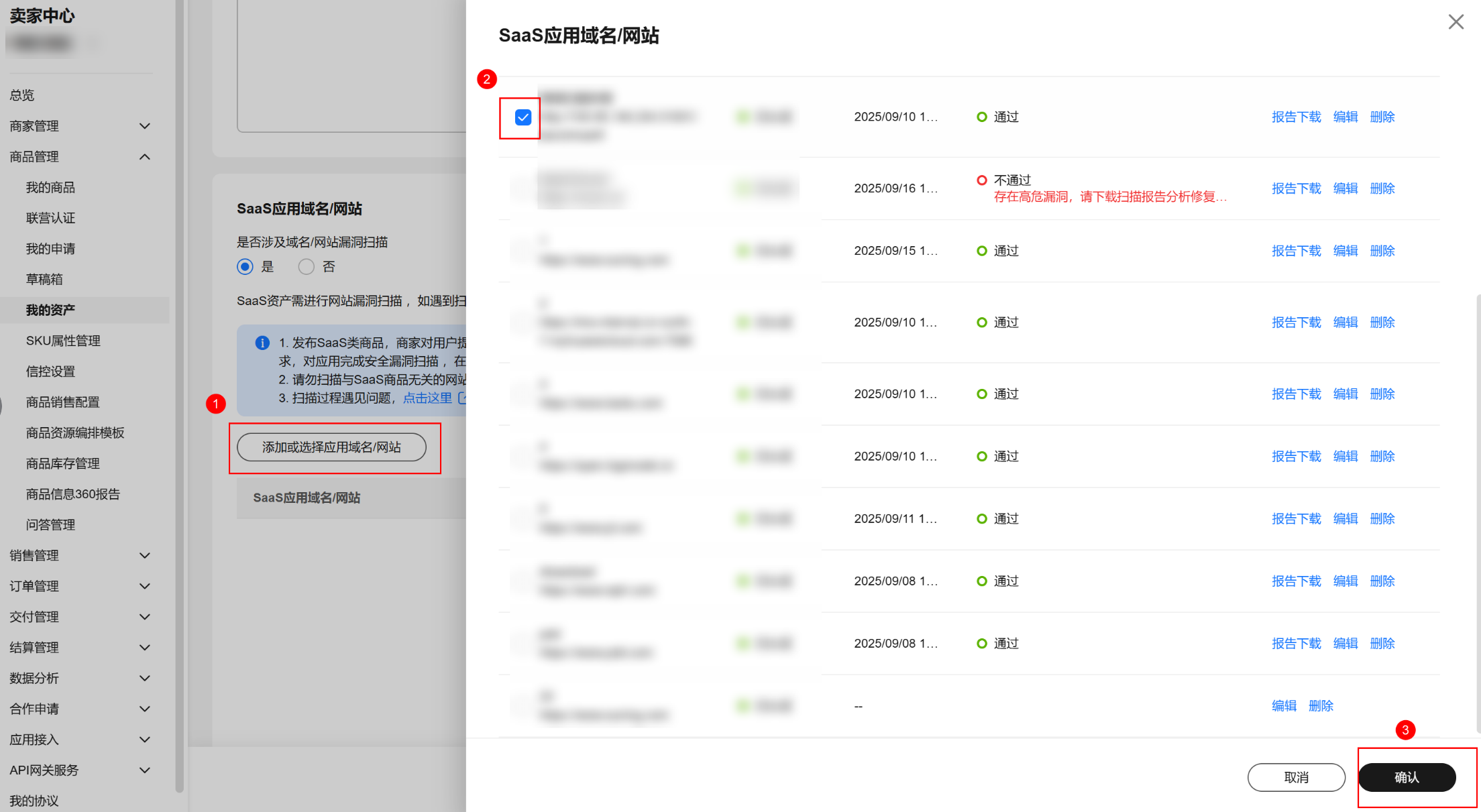Viewport: 1481px width, 812px height.
Task: Uncheck the first row's selected checkbox
Action: 523,117
